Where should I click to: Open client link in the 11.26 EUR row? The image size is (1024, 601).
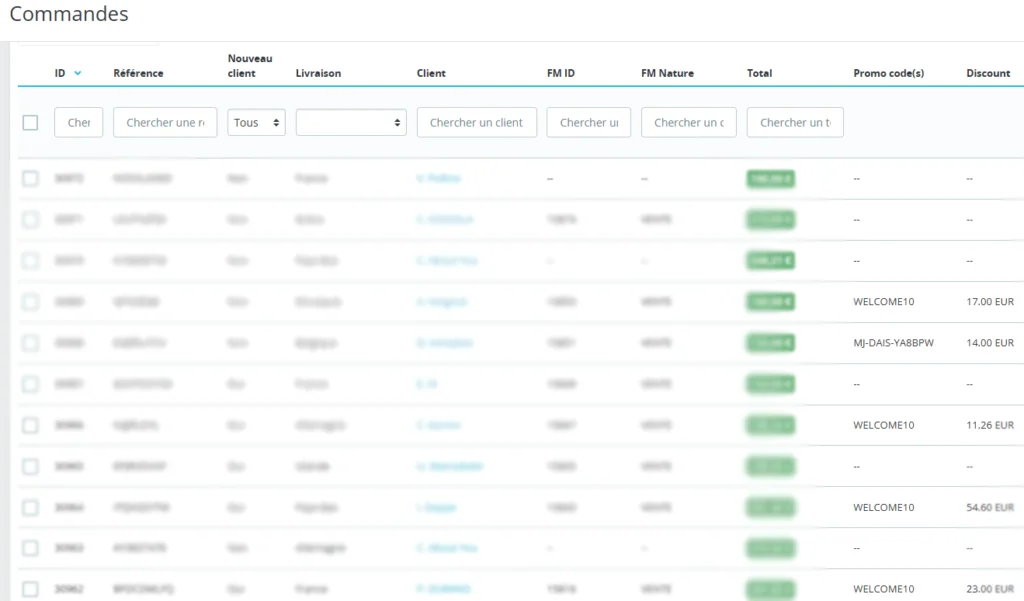438,425
